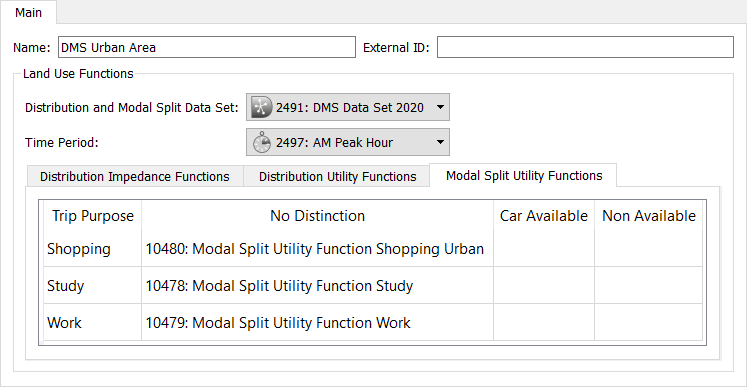The width and height of the screenshot is (747, 387).
Task: Edit the Name field 'DMS Urban Area'
Action: click(207, 47)
